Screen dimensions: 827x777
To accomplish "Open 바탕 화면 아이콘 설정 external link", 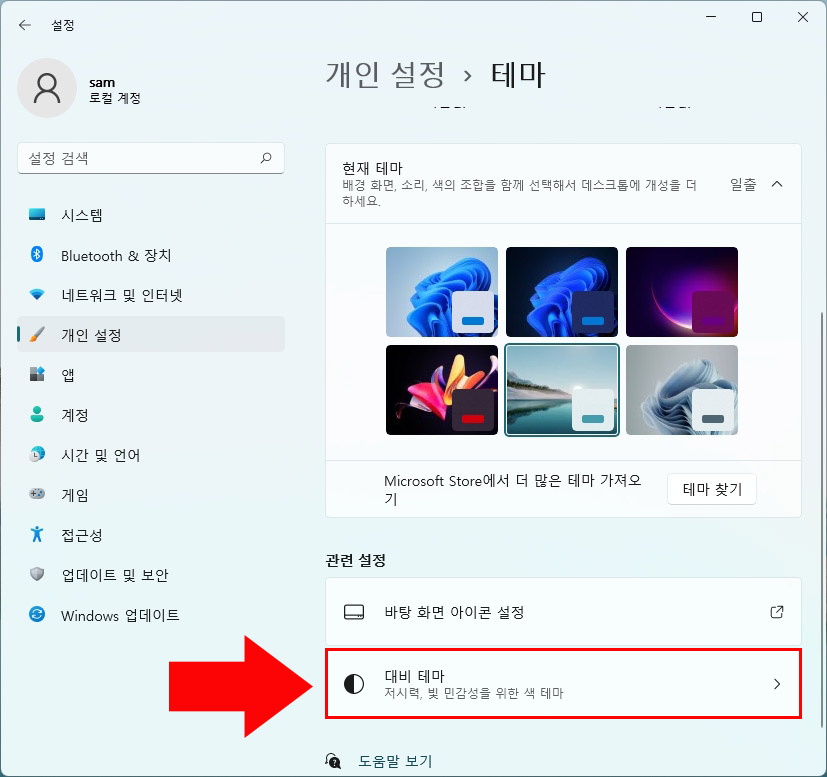I will (x=777, y=611).
